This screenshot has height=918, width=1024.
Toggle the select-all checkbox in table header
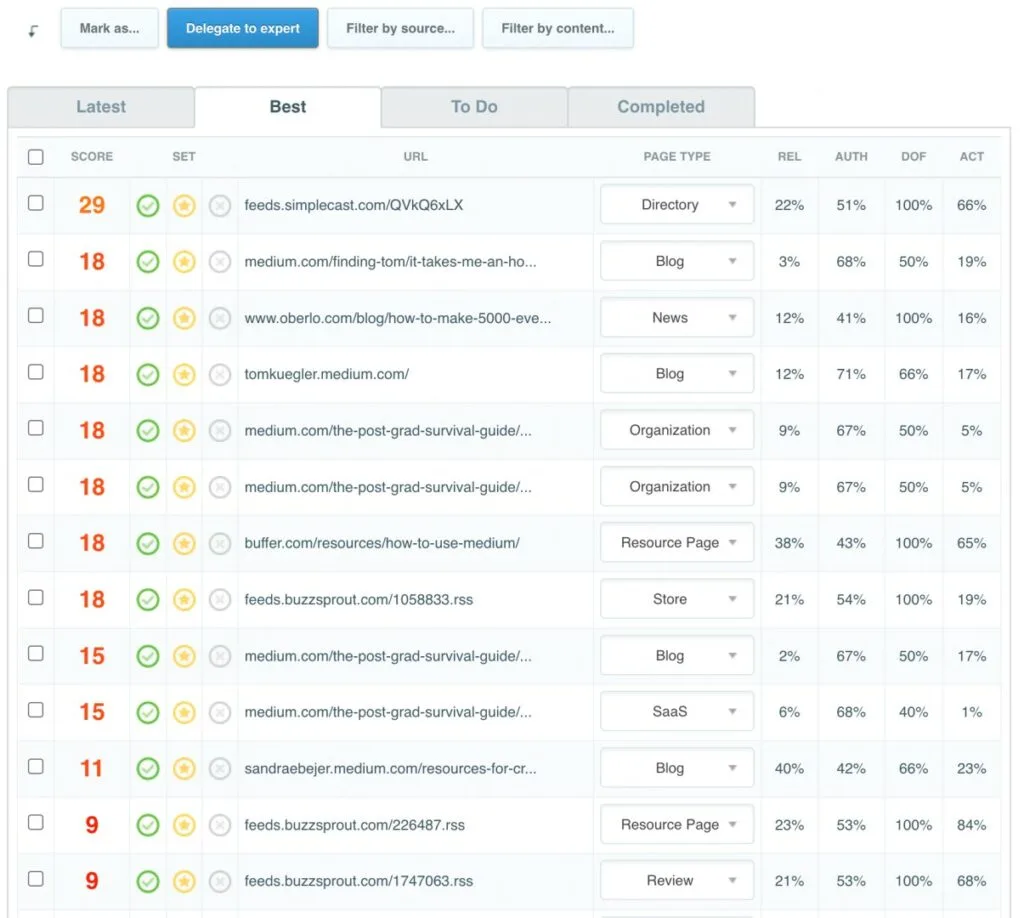click(x=36, y=157)
